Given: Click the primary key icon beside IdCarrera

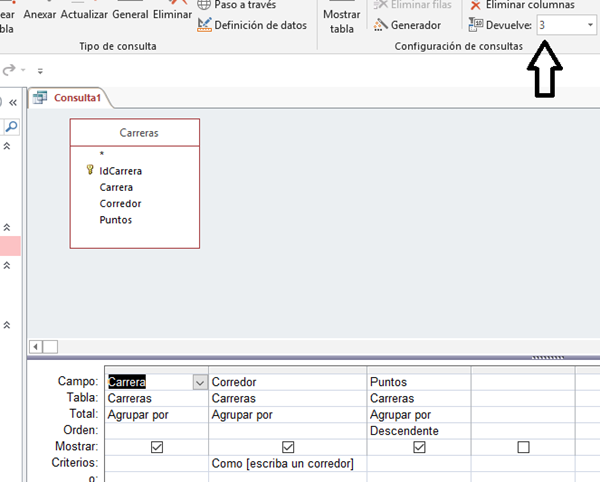Looking at the screenshot, I should pos(90,169).
